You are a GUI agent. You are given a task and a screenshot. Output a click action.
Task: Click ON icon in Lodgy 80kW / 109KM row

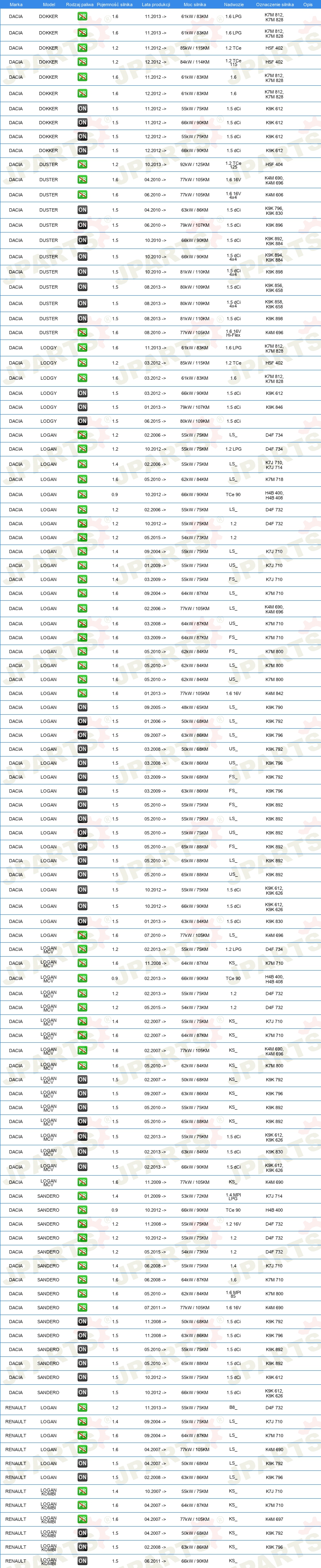pyautogui.click(x=82, y=421)
